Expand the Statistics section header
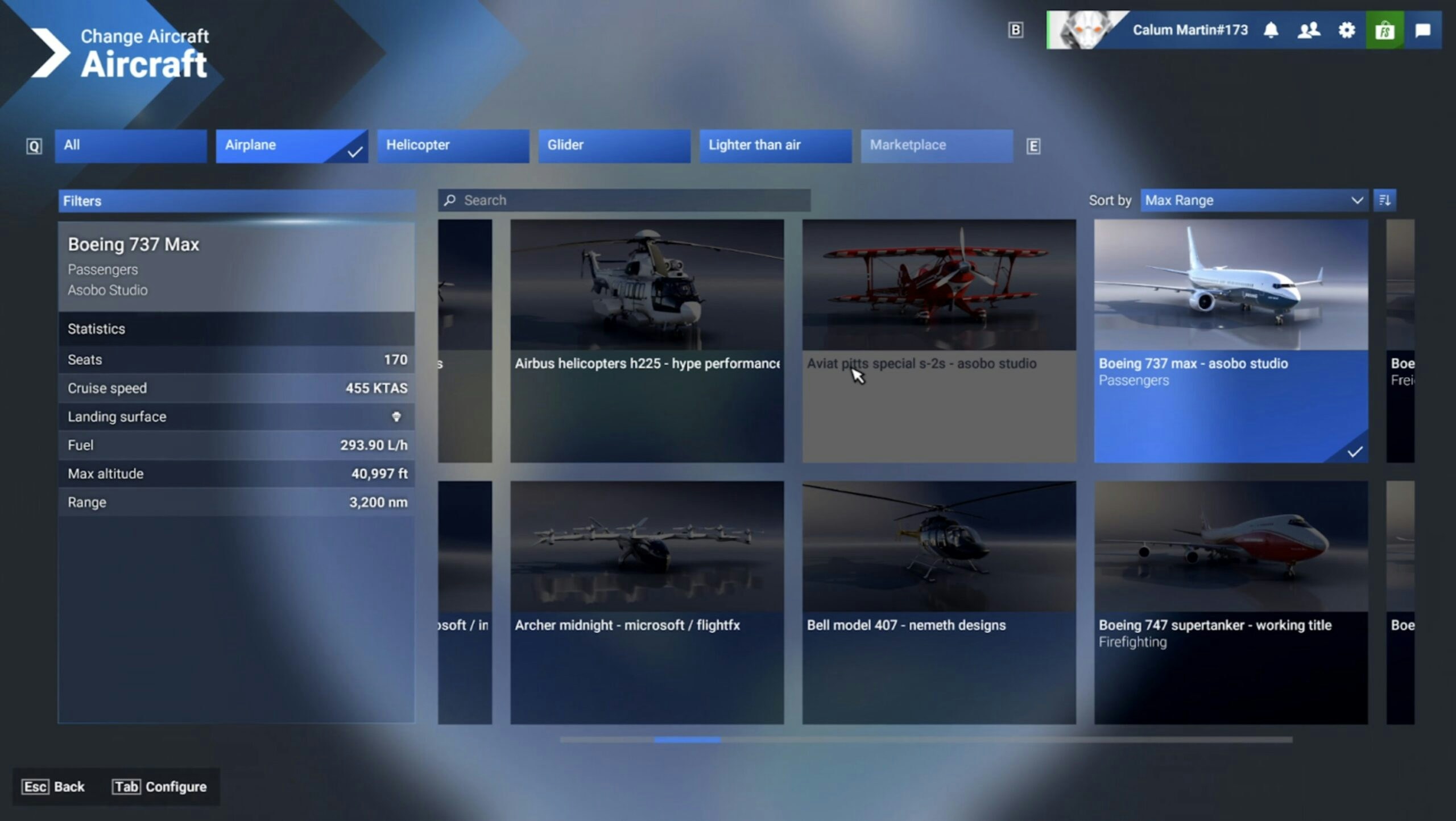 236,329
